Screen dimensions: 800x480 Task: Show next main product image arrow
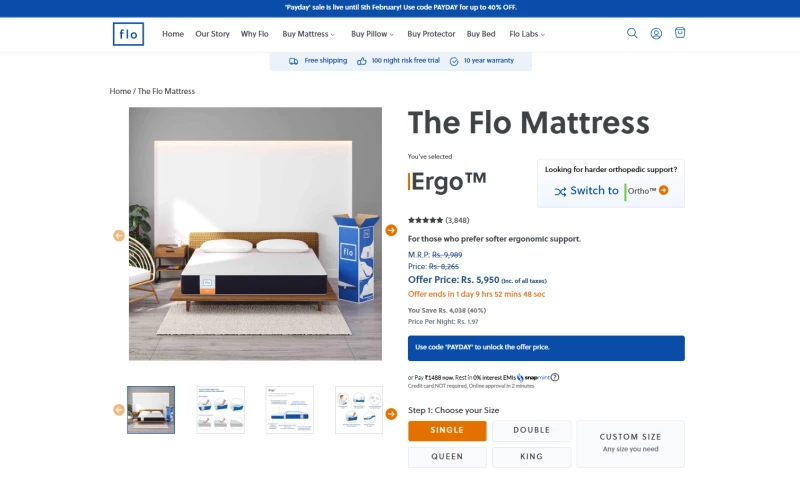[x=391, y=230]
